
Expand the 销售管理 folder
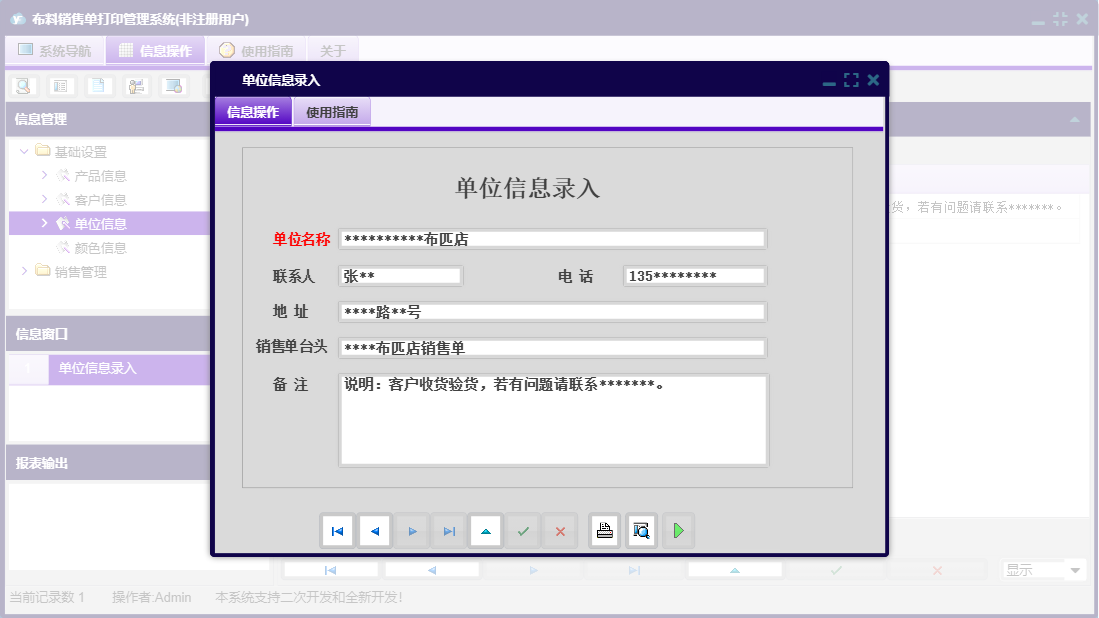point(22,271)
